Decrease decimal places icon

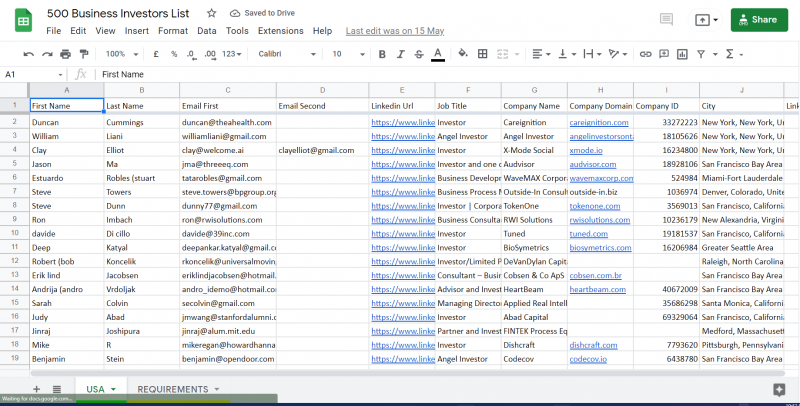point(191,54)
